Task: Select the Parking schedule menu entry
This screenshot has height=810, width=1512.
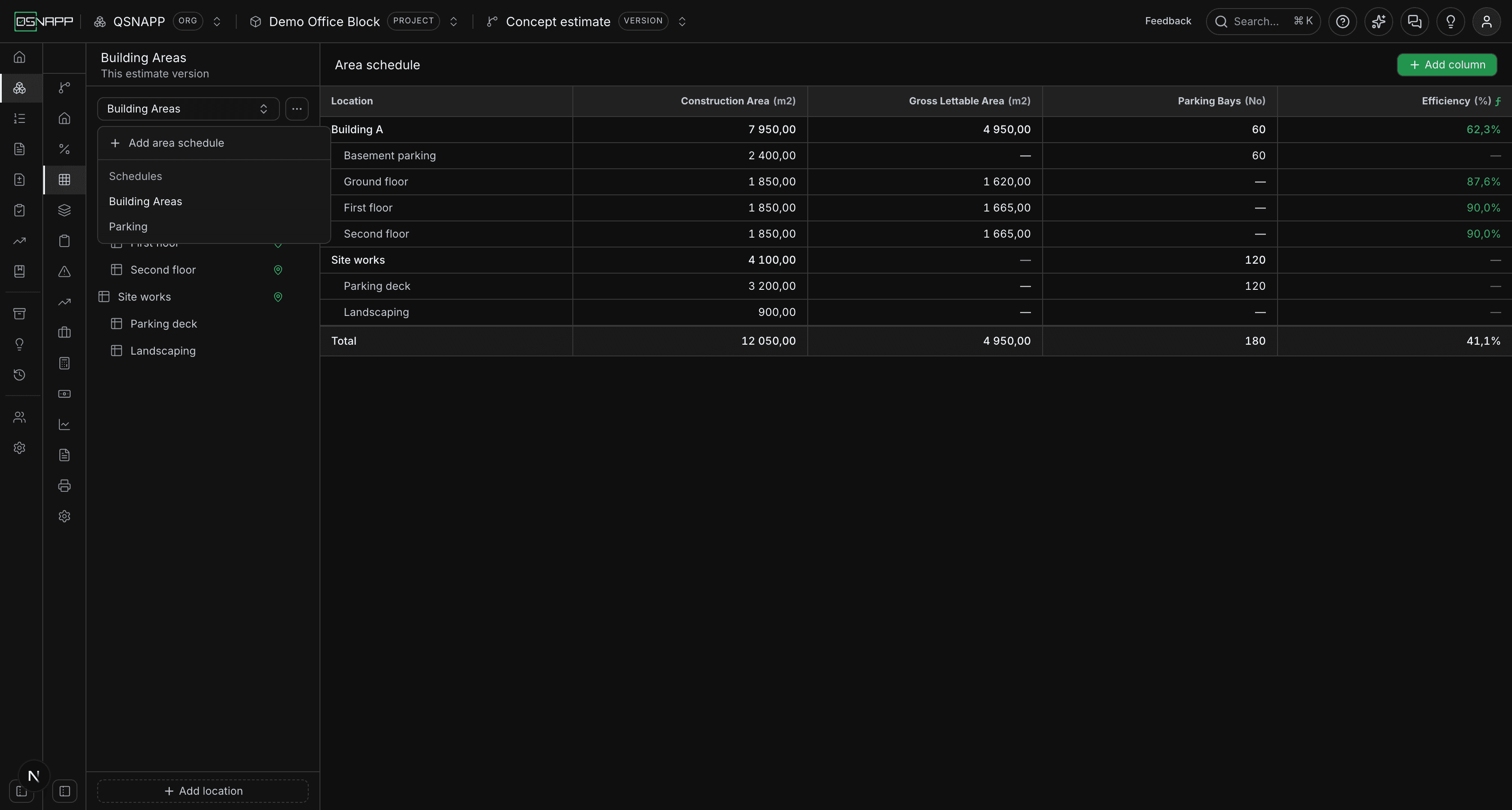Action: click(214, 226)
